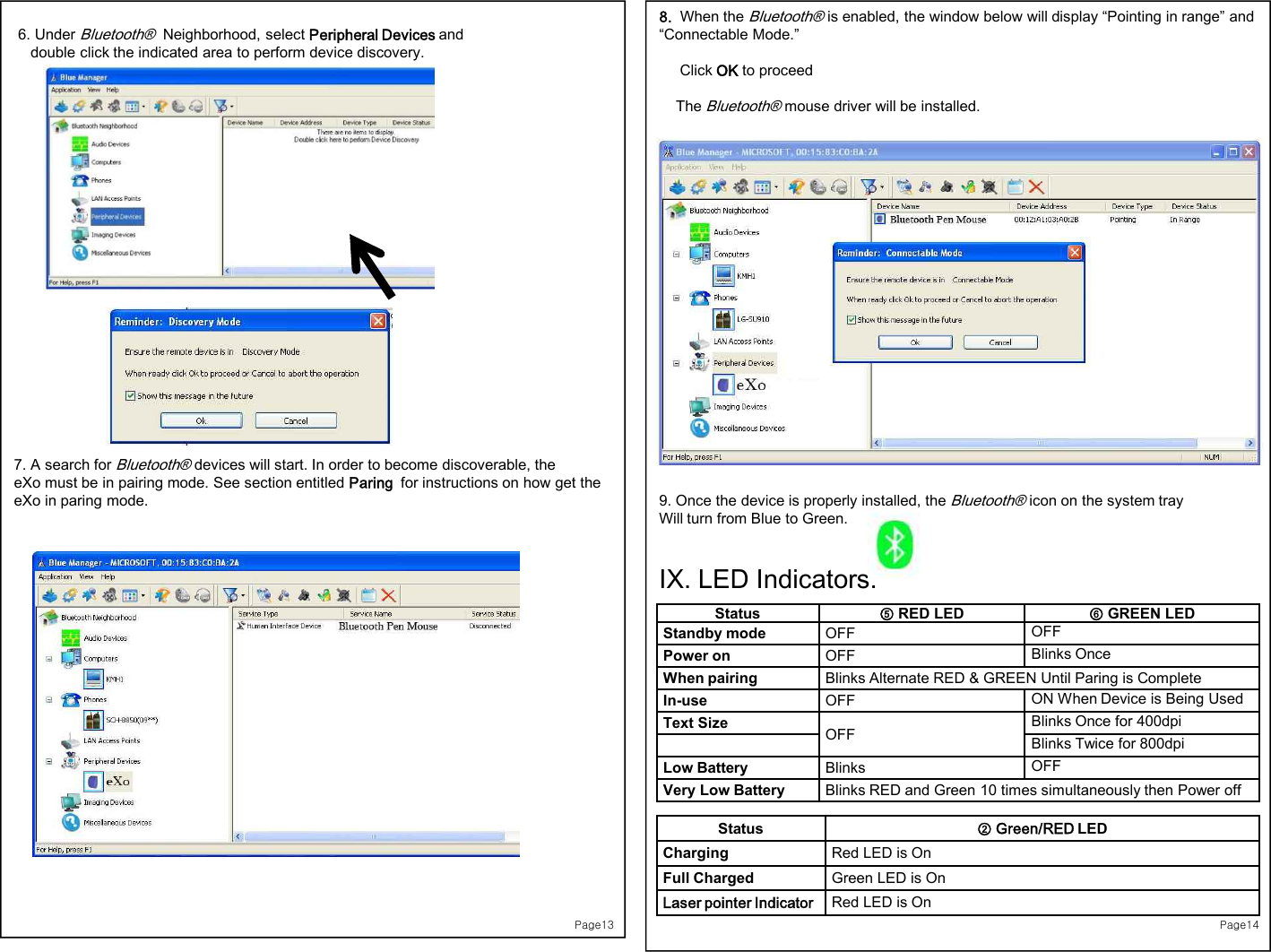Image resolution: width=1271 pixels, height=952 pixels.
Task: Click 00:12:A1:03:A0:2B device address cell
Action: tap(1046, 220)
